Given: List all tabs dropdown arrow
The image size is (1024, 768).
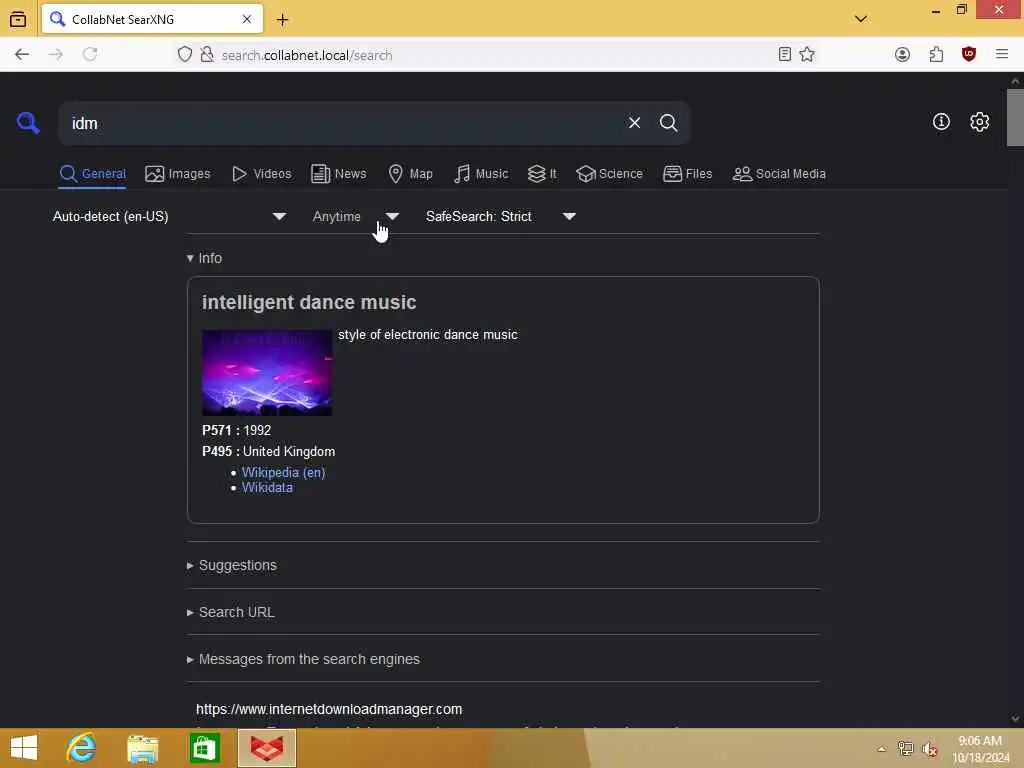Looking at the screenshot, I should [861, 19].
